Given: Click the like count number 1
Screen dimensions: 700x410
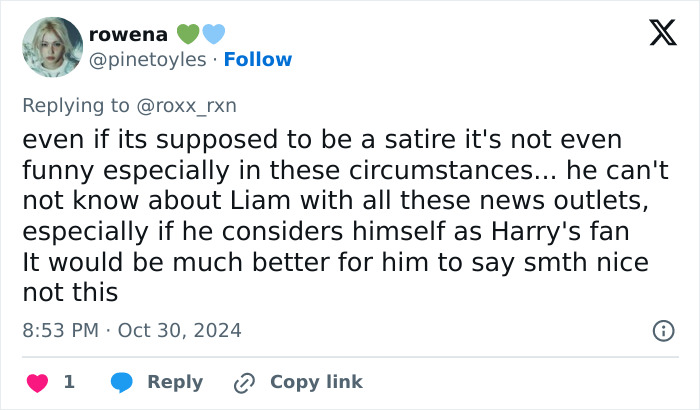Looking at the screenshot, I should [69, 382].
